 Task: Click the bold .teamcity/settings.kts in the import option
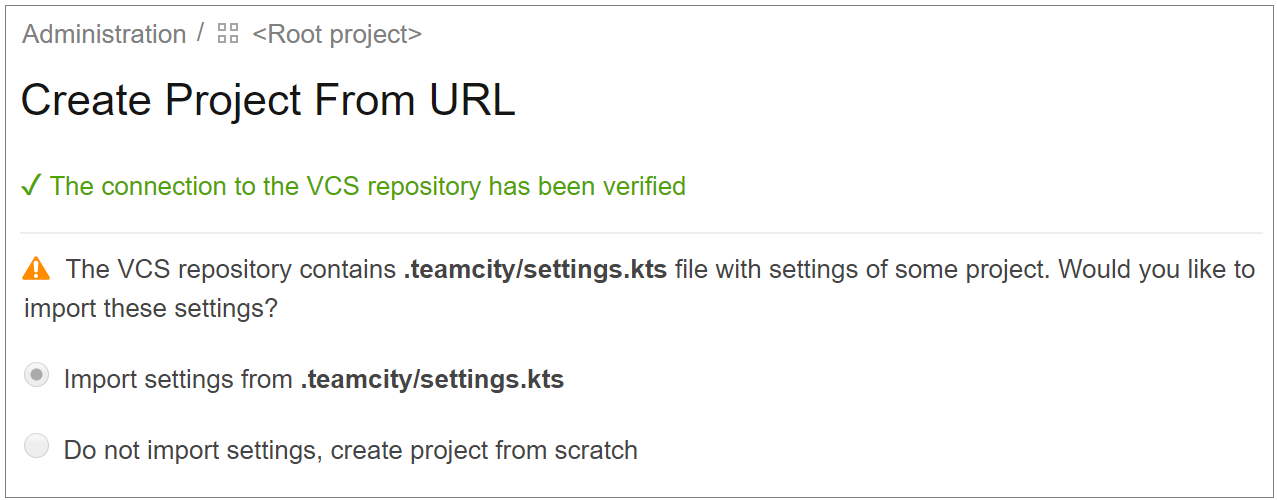coord(432,380)
